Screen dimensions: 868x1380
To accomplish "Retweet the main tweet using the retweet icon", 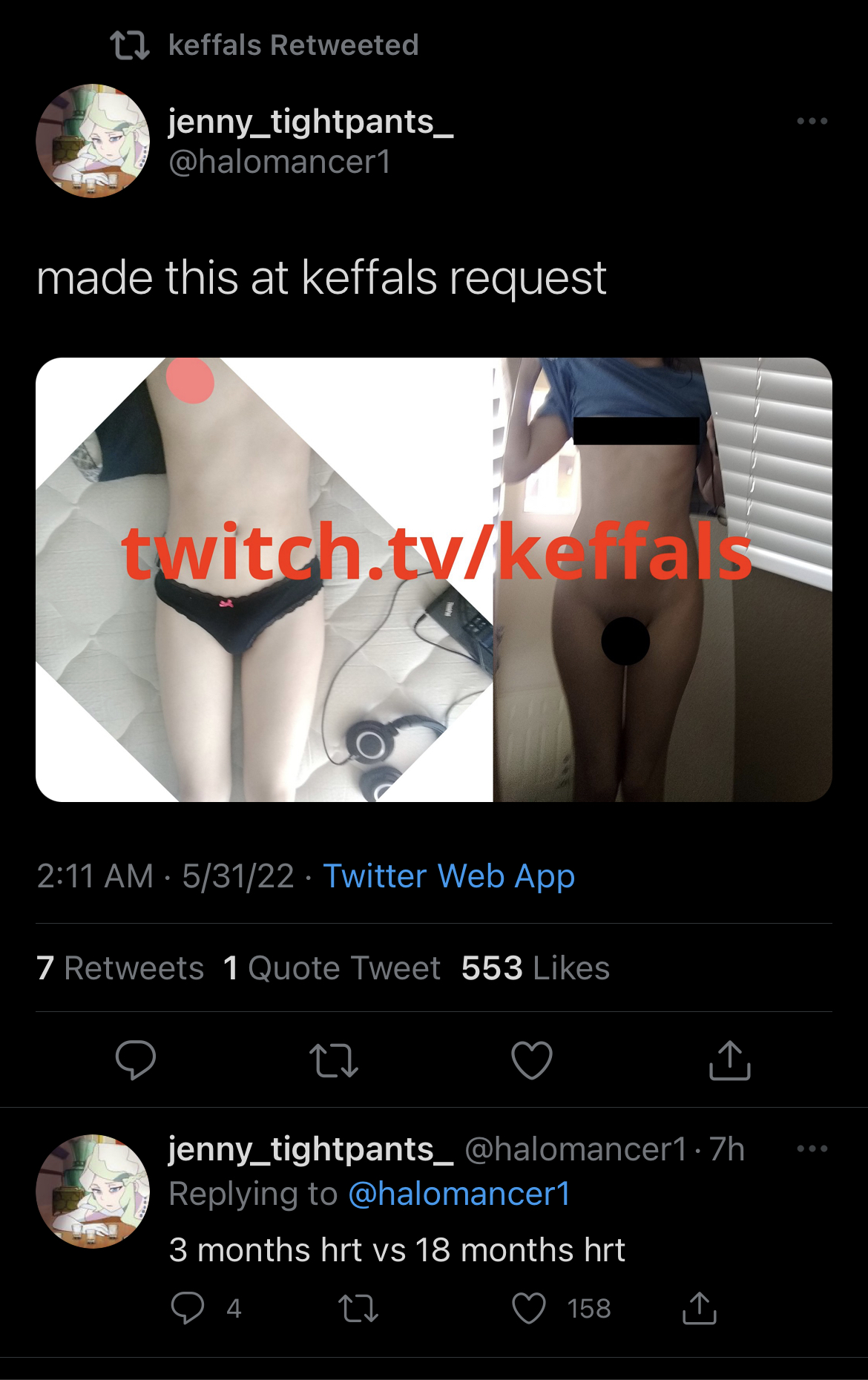I will (334, 1061).
